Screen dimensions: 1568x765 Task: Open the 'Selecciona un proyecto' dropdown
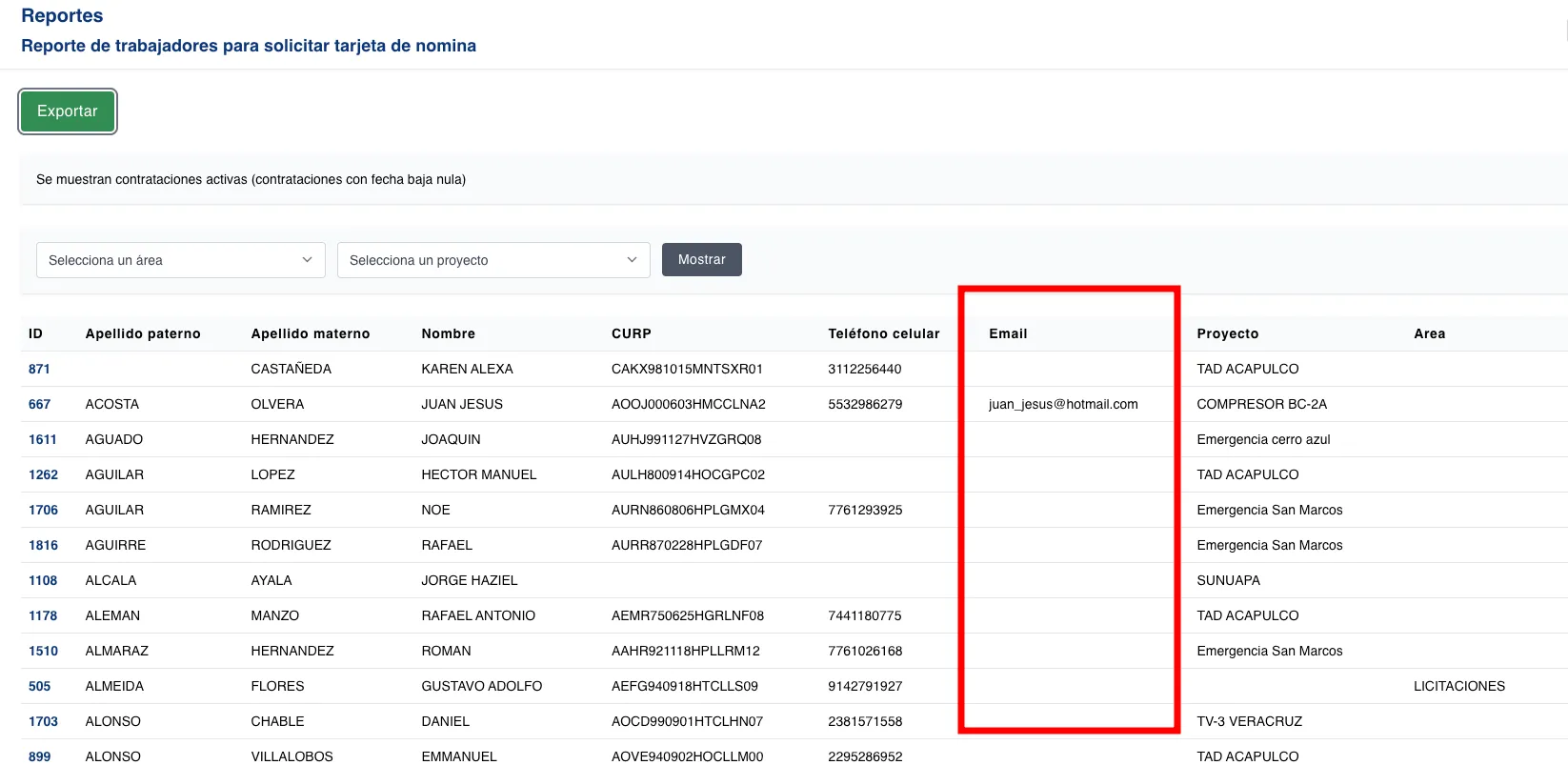click(493, 260)
